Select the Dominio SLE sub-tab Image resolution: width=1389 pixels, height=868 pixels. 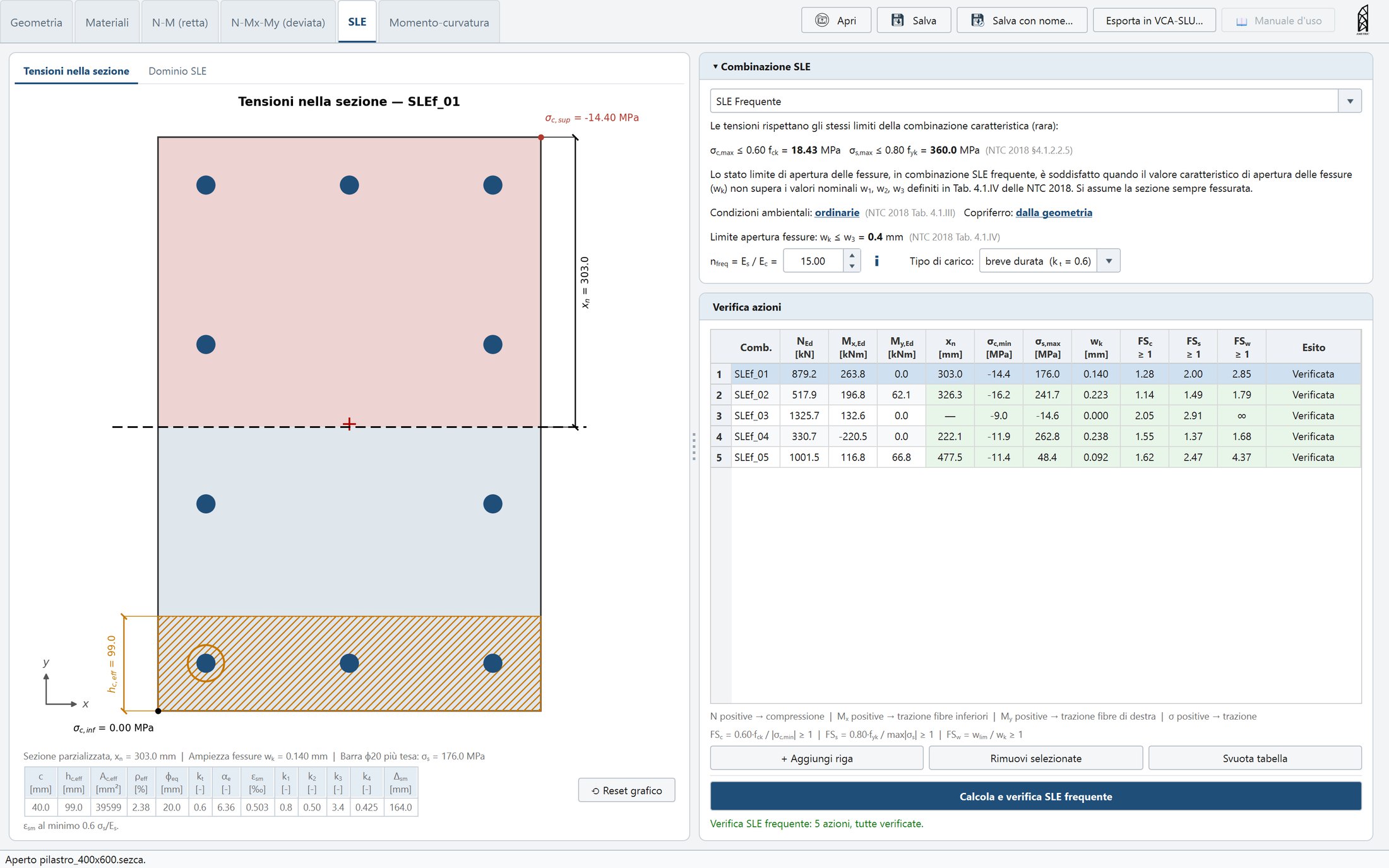click(177, 71)
